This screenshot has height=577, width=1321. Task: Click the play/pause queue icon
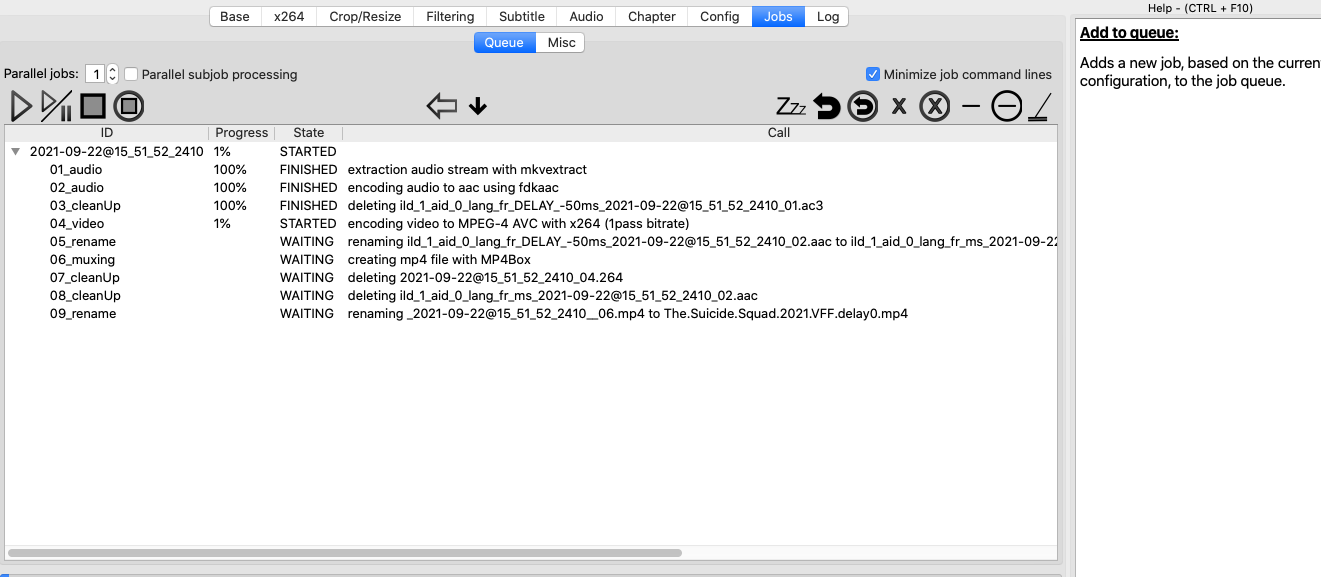coord(56,105)
